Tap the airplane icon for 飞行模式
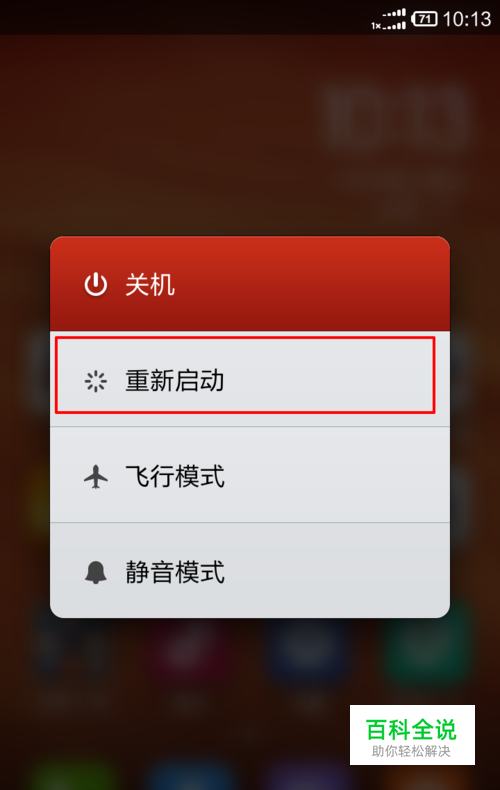Screen dimensions: 500x790 click(95, 477)
